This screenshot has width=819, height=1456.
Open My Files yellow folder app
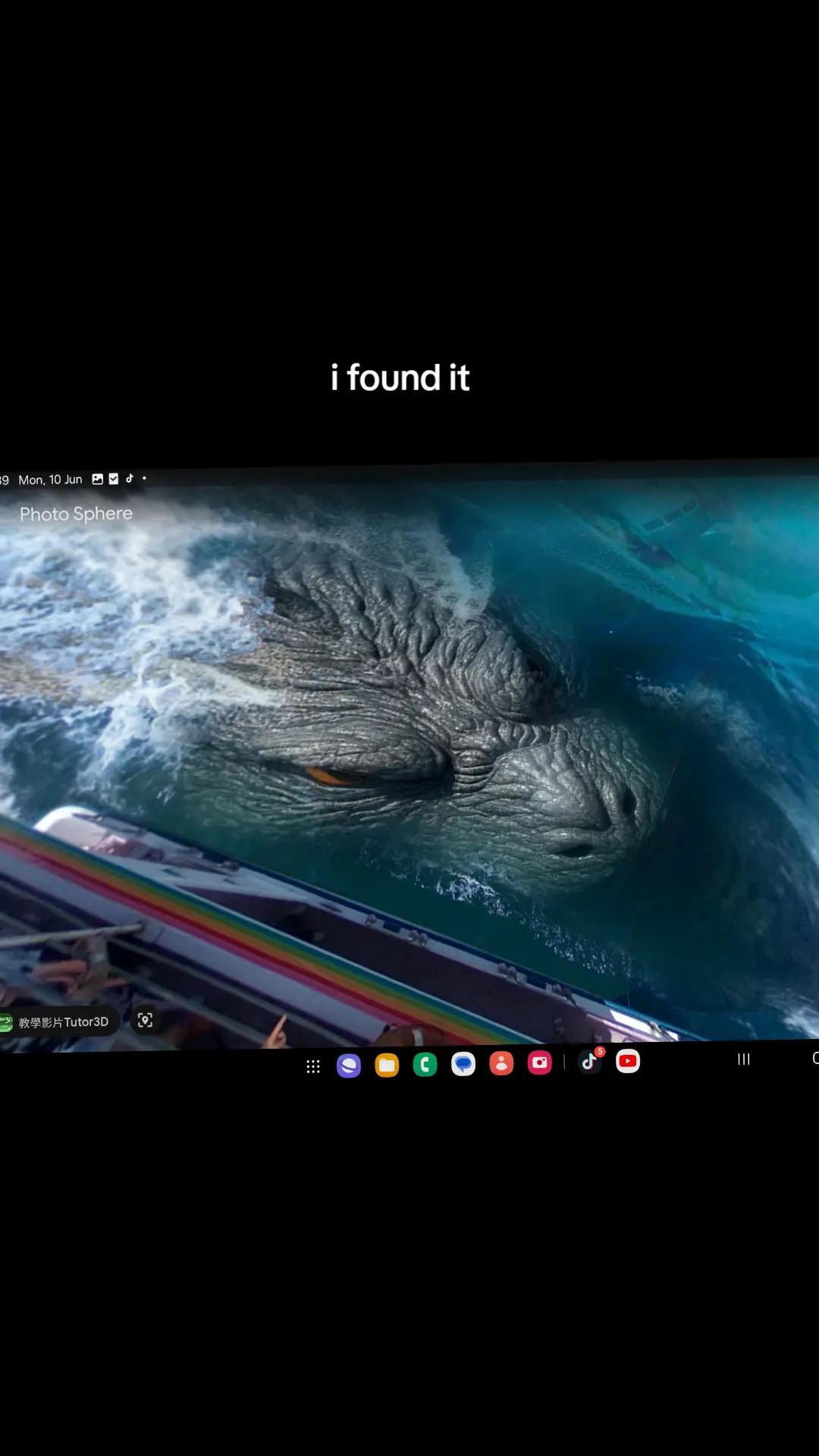pos(387,1065)
